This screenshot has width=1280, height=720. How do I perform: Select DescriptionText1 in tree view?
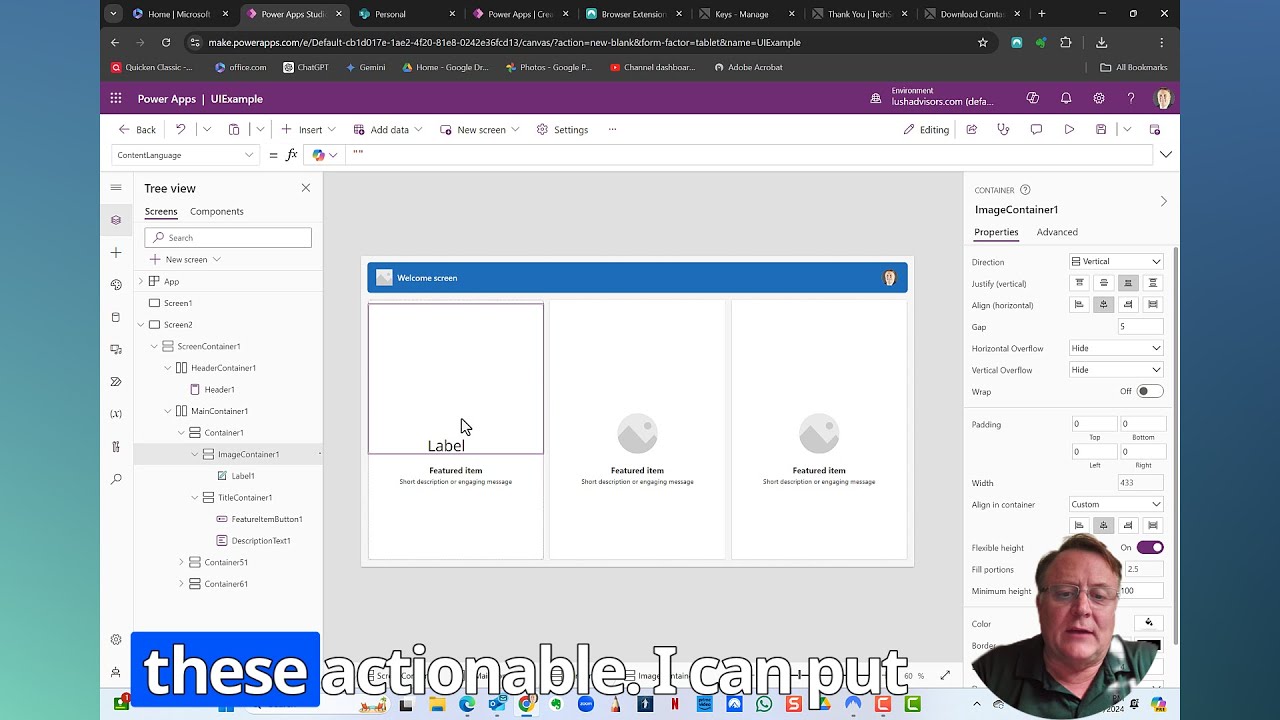click(261, 541)
